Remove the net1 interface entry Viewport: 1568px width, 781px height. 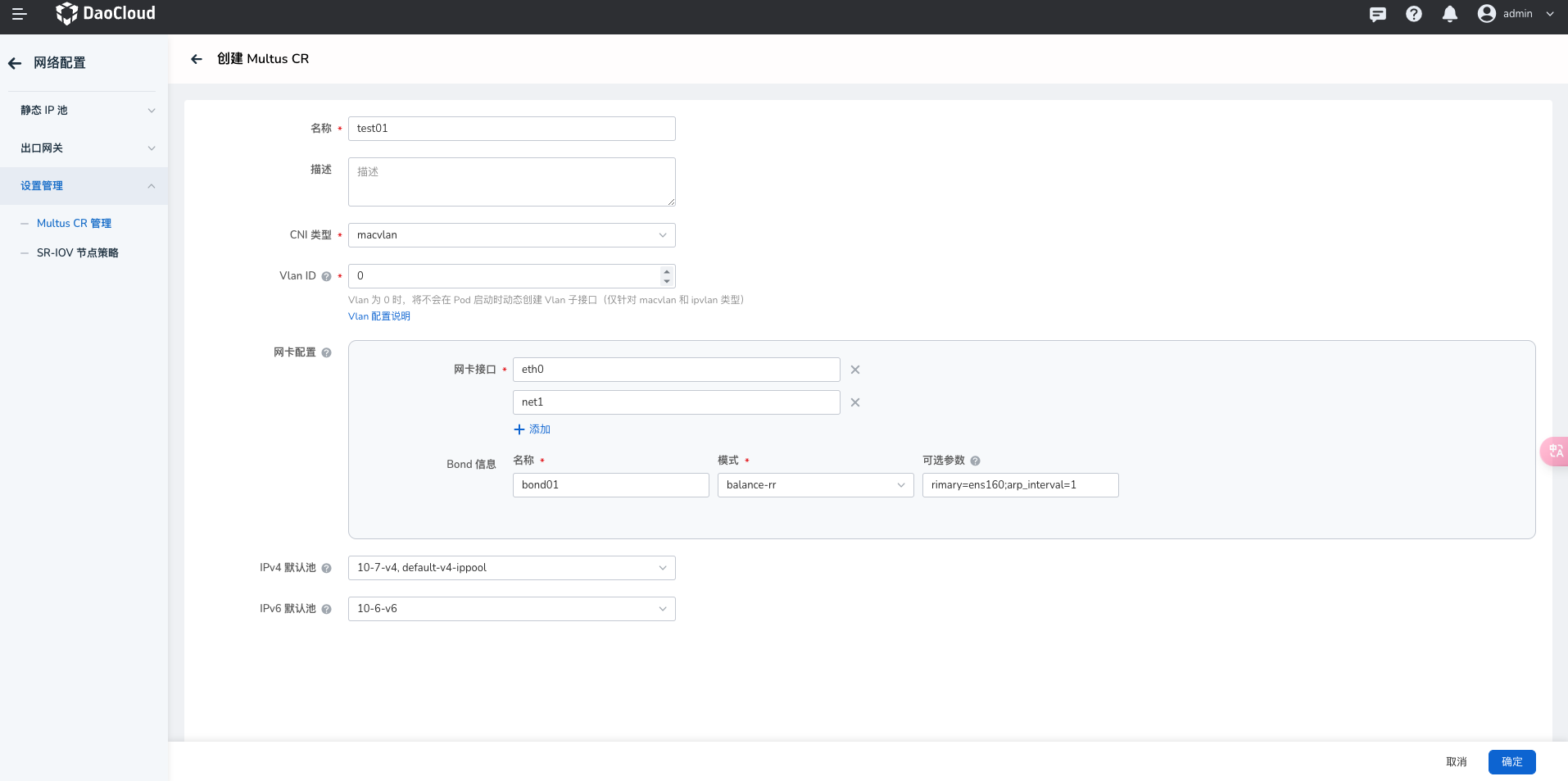tap(855, 402)
